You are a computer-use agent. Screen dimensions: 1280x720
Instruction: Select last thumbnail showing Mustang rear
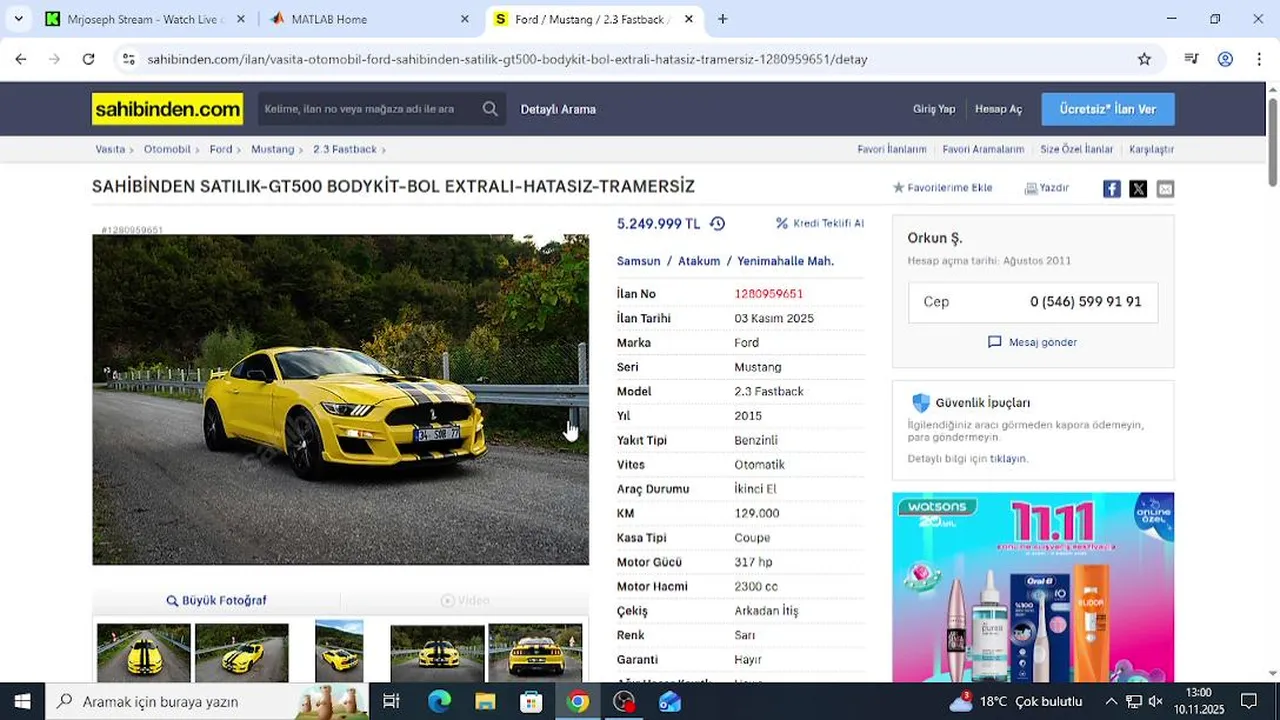point(535,653)
